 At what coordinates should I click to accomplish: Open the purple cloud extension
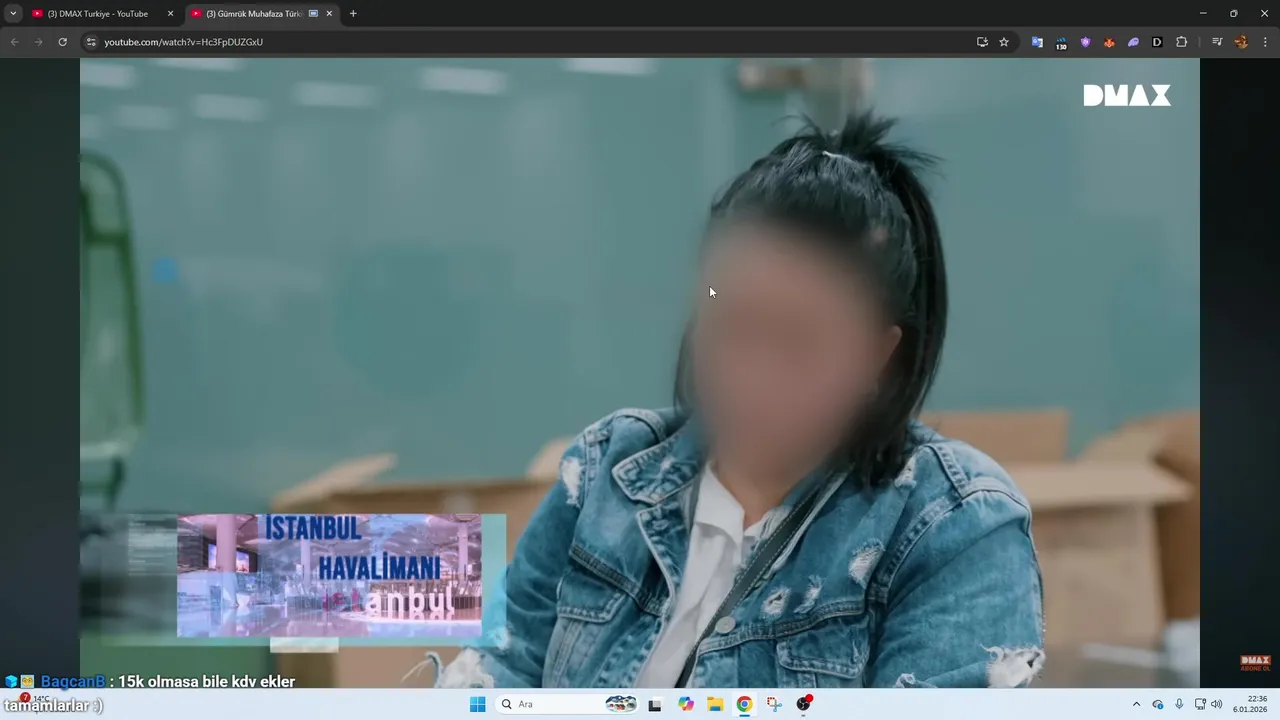(1133, 42)
